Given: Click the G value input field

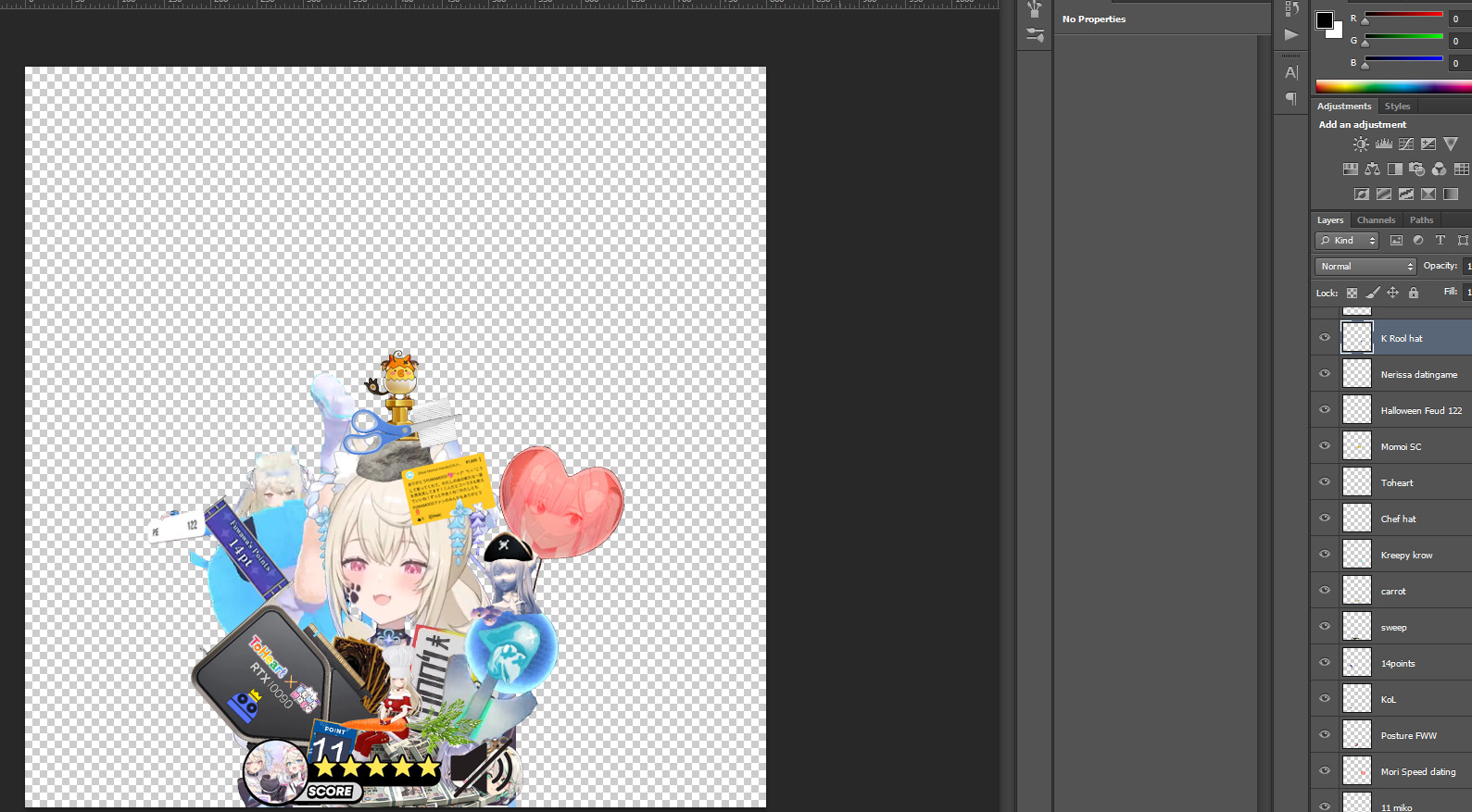Looking at the screenshot, I should point(1458,41).
